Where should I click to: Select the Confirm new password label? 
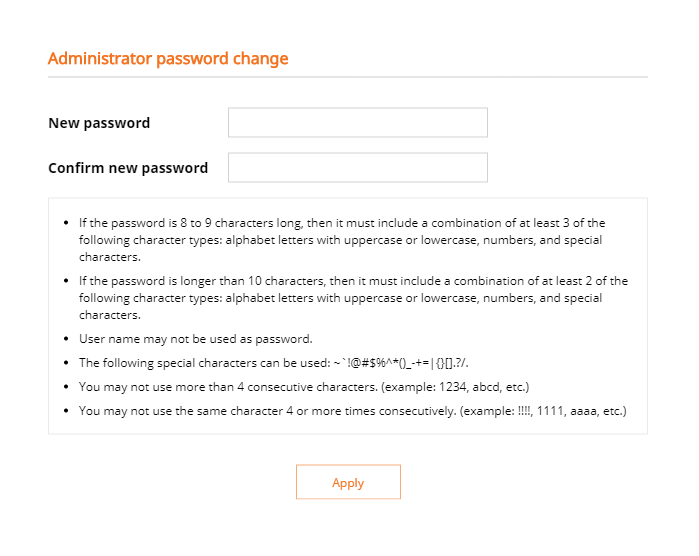click(128, 168)
